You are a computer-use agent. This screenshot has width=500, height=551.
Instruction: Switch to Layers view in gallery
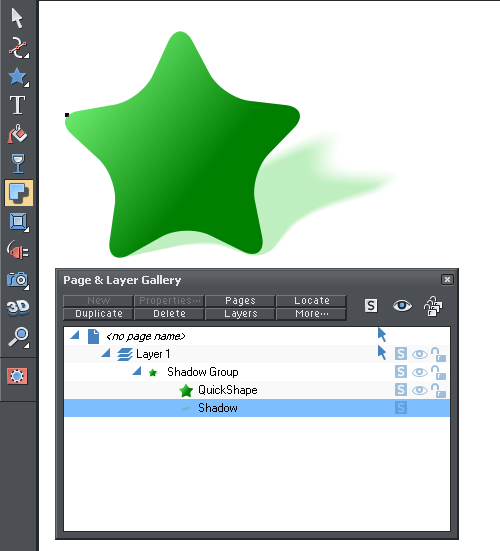(240, 314)
